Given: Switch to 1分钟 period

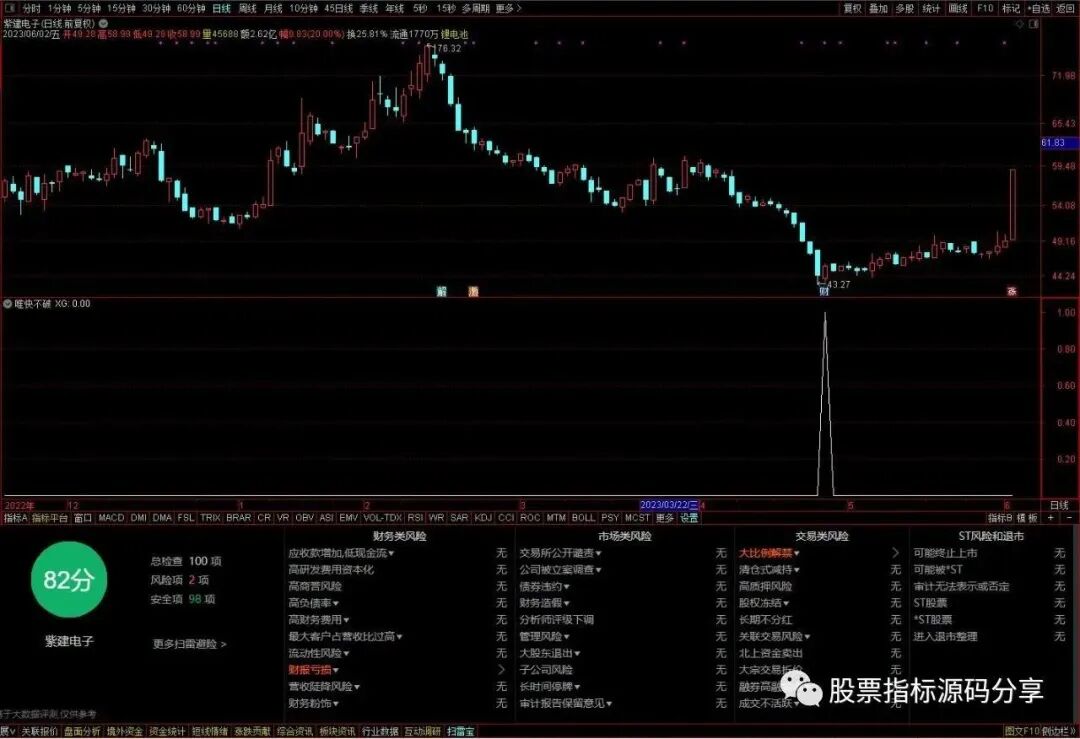Looking at the screenshot, I should [59, 8].
